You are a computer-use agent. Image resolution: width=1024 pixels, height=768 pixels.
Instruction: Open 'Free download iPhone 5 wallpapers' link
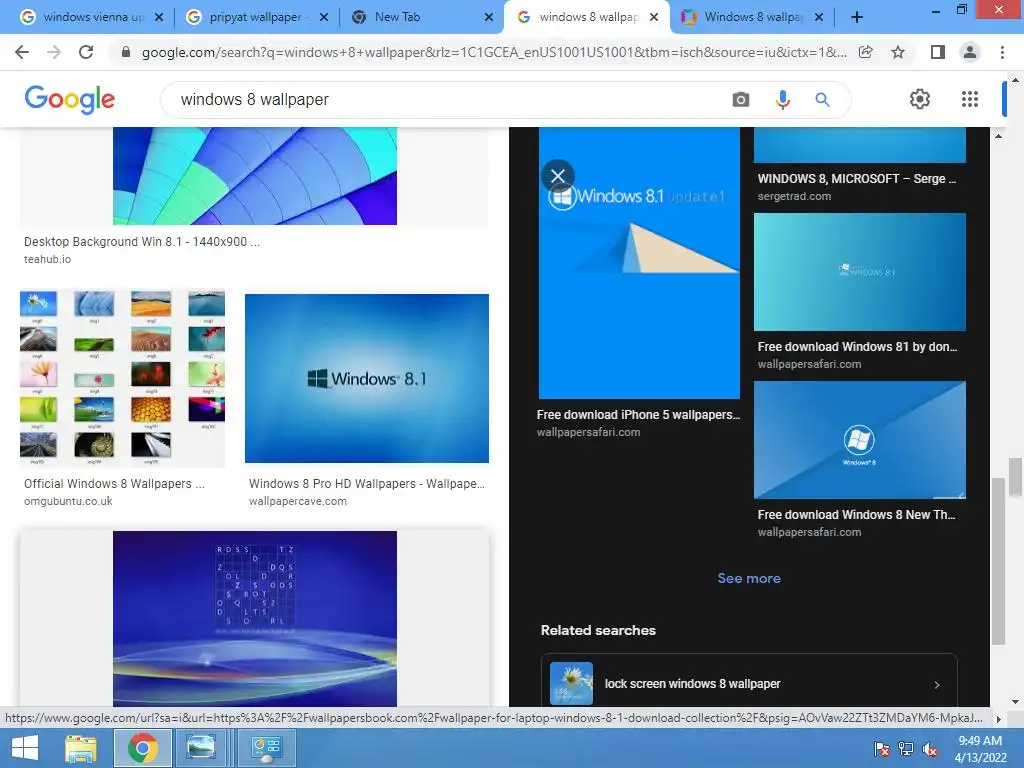click(x=638, y=415)
